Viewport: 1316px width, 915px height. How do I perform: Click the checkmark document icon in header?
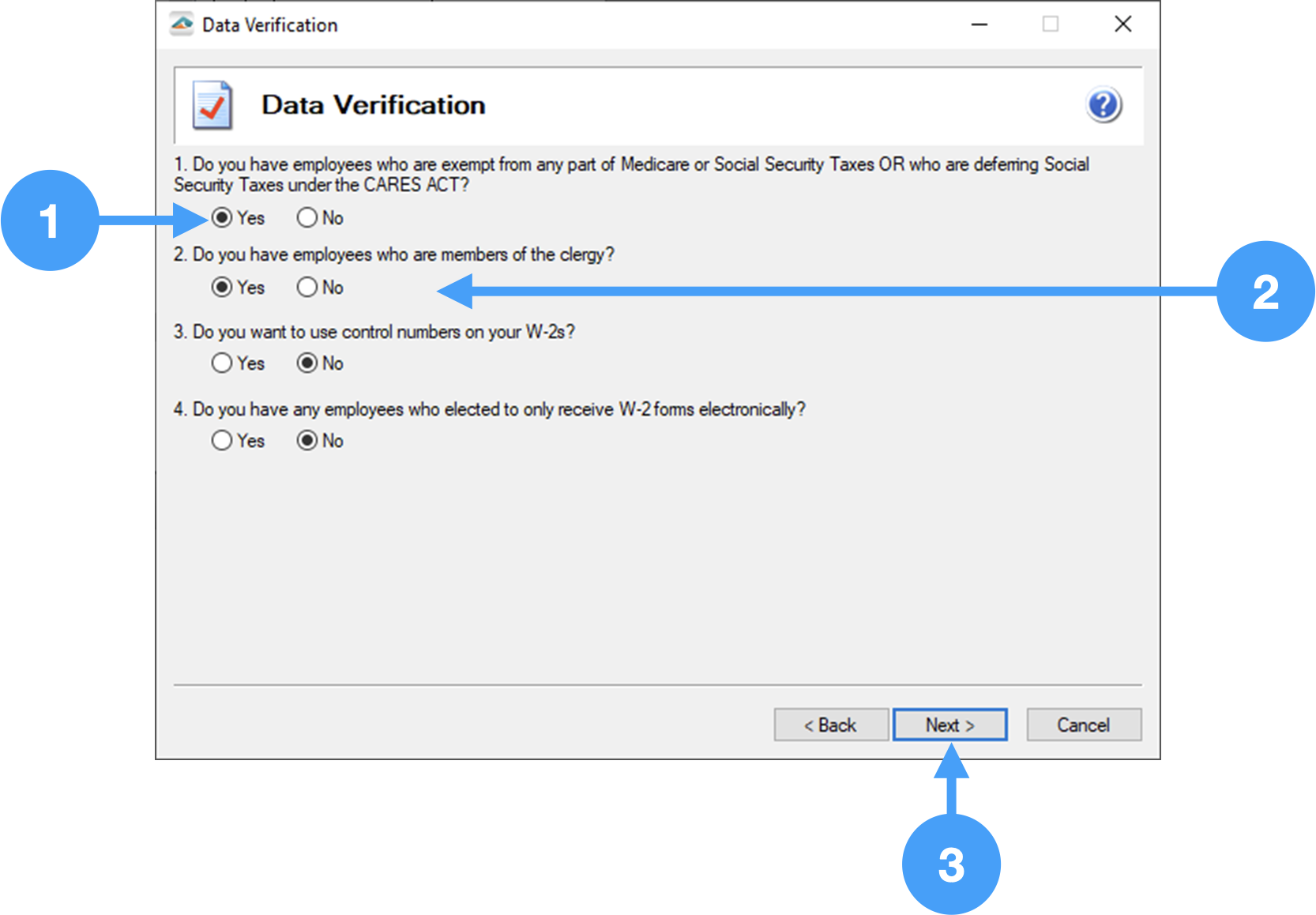(x=212, y=105)
